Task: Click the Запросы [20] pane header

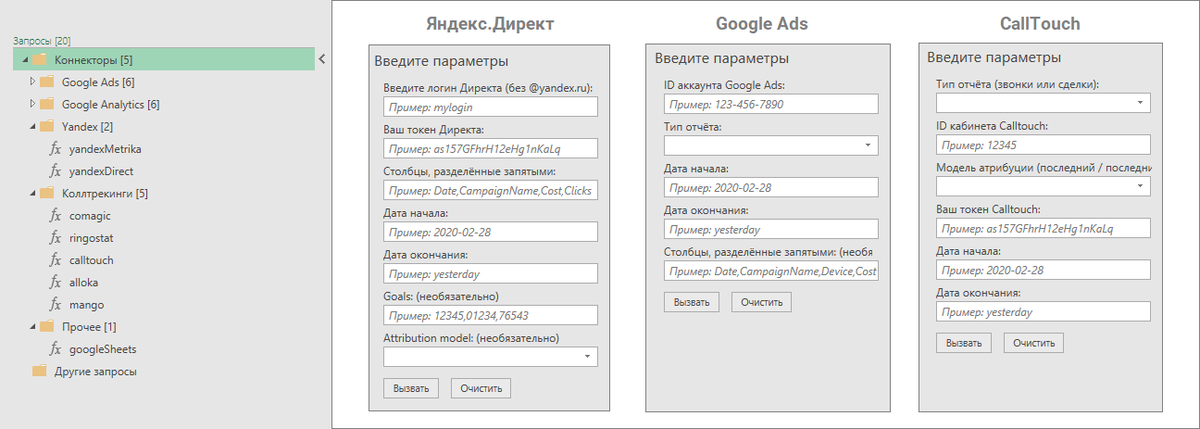Action: (41, 41)
